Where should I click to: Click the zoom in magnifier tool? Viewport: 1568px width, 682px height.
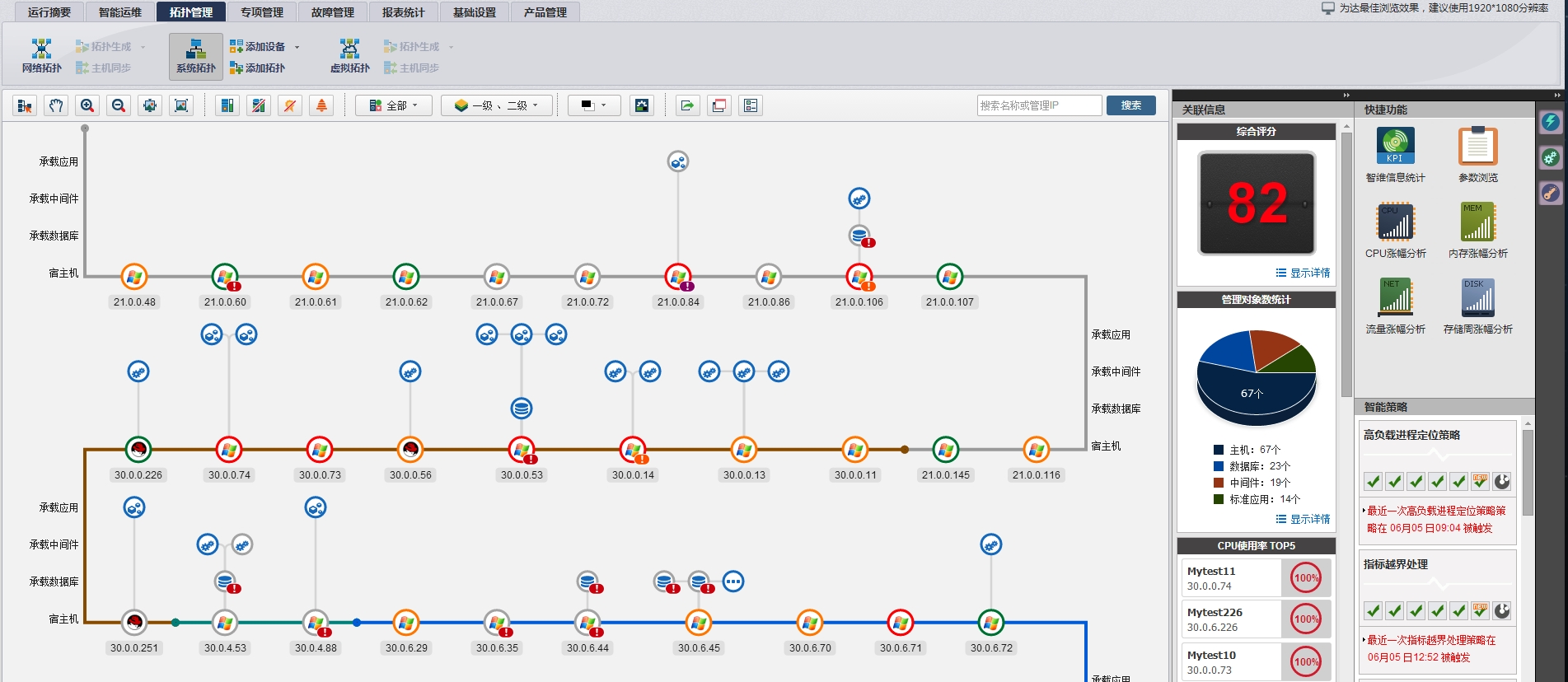(x=87, y=105)
